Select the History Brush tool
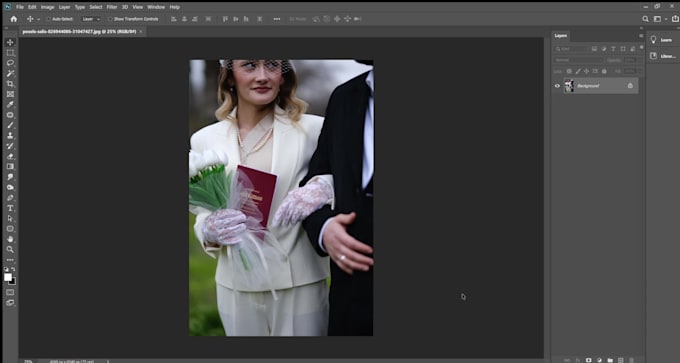The height and width of the screenshot is (363, 680). tap(10, 146)
